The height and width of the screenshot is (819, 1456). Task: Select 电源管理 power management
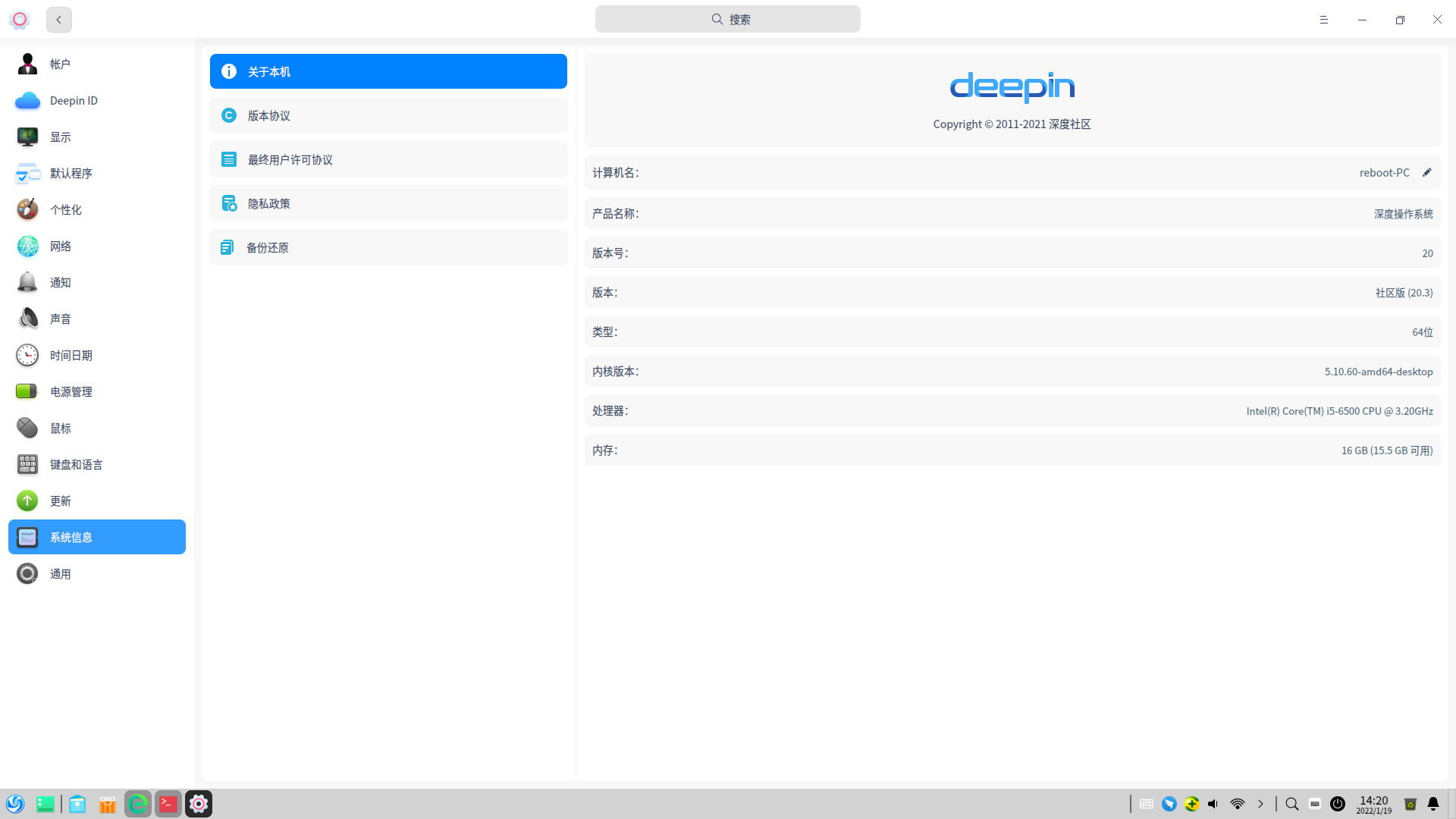[71, 392]
